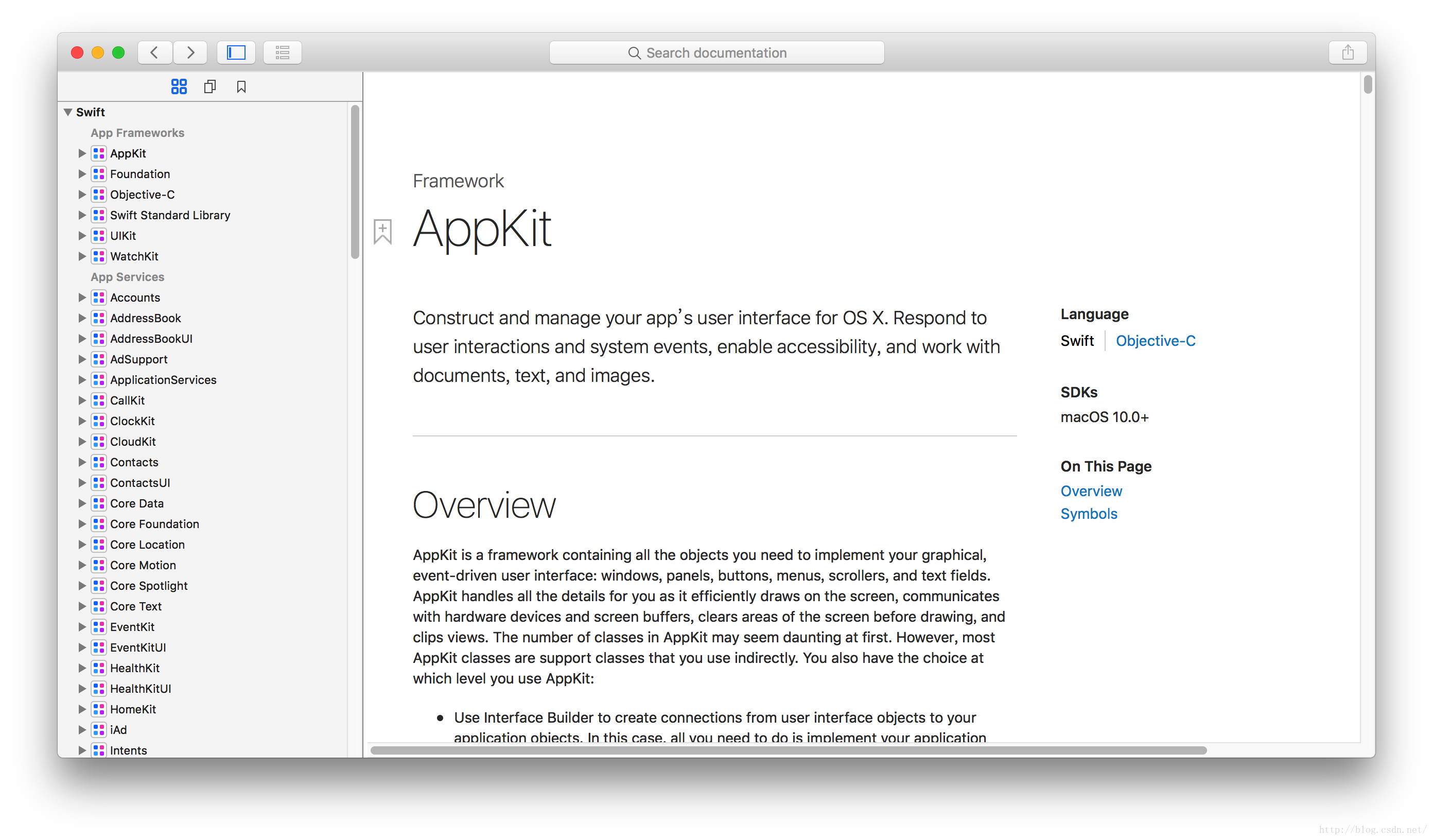Click the share icon in toolbar
The image size is (1433, 840).
pos(1347,52)
